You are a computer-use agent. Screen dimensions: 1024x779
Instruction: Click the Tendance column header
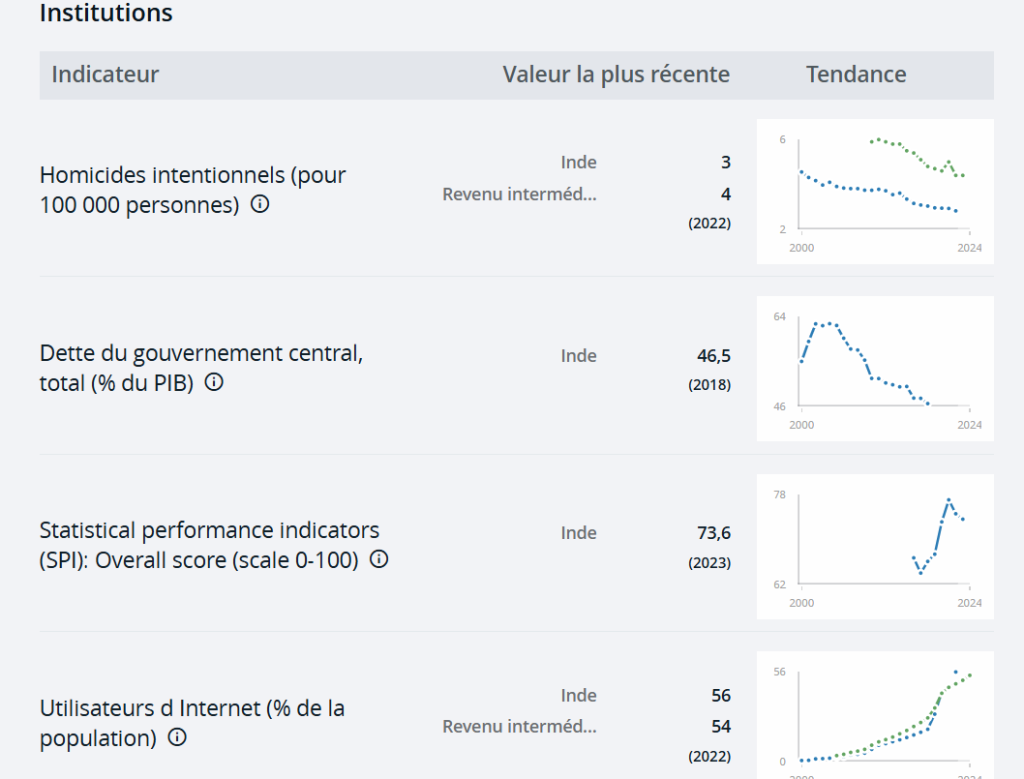tap(856, 74)
